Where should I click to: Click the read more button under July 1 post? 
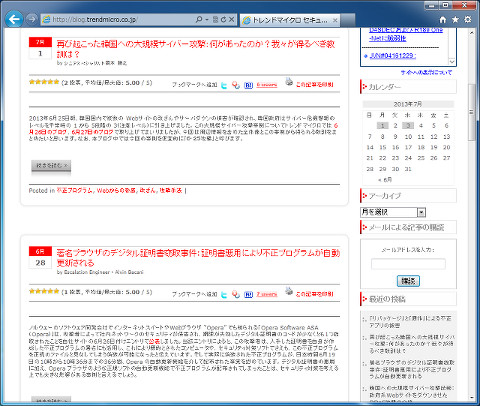click(51, 166)
